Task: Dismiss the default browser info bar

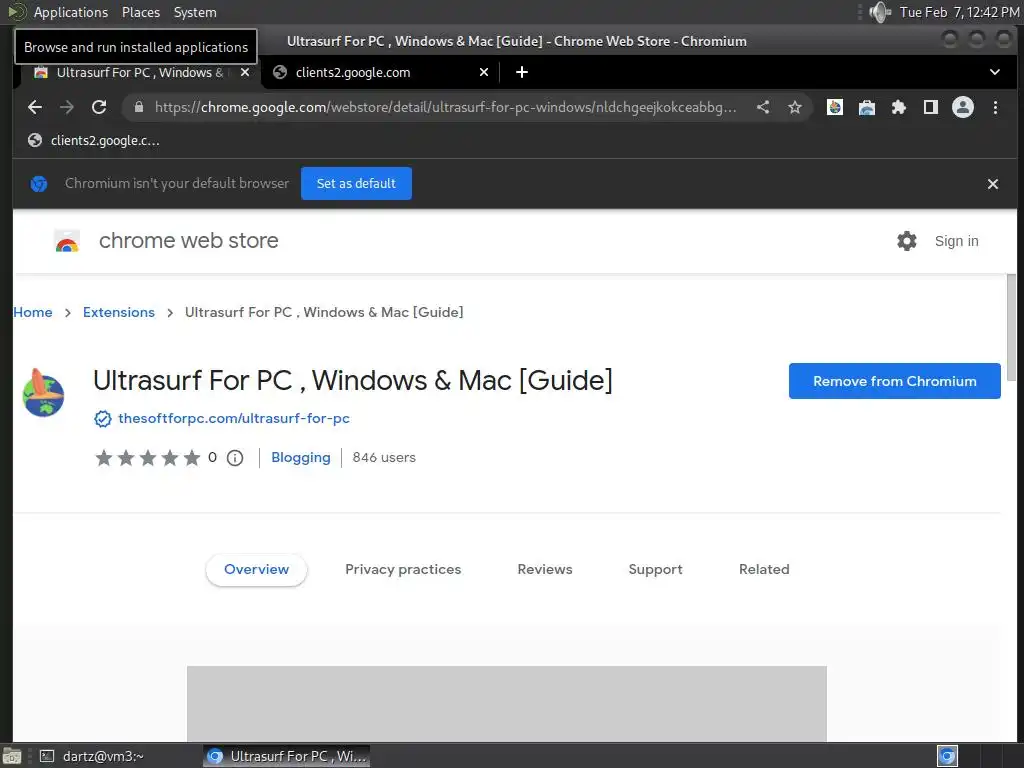Action: point(993,184)
